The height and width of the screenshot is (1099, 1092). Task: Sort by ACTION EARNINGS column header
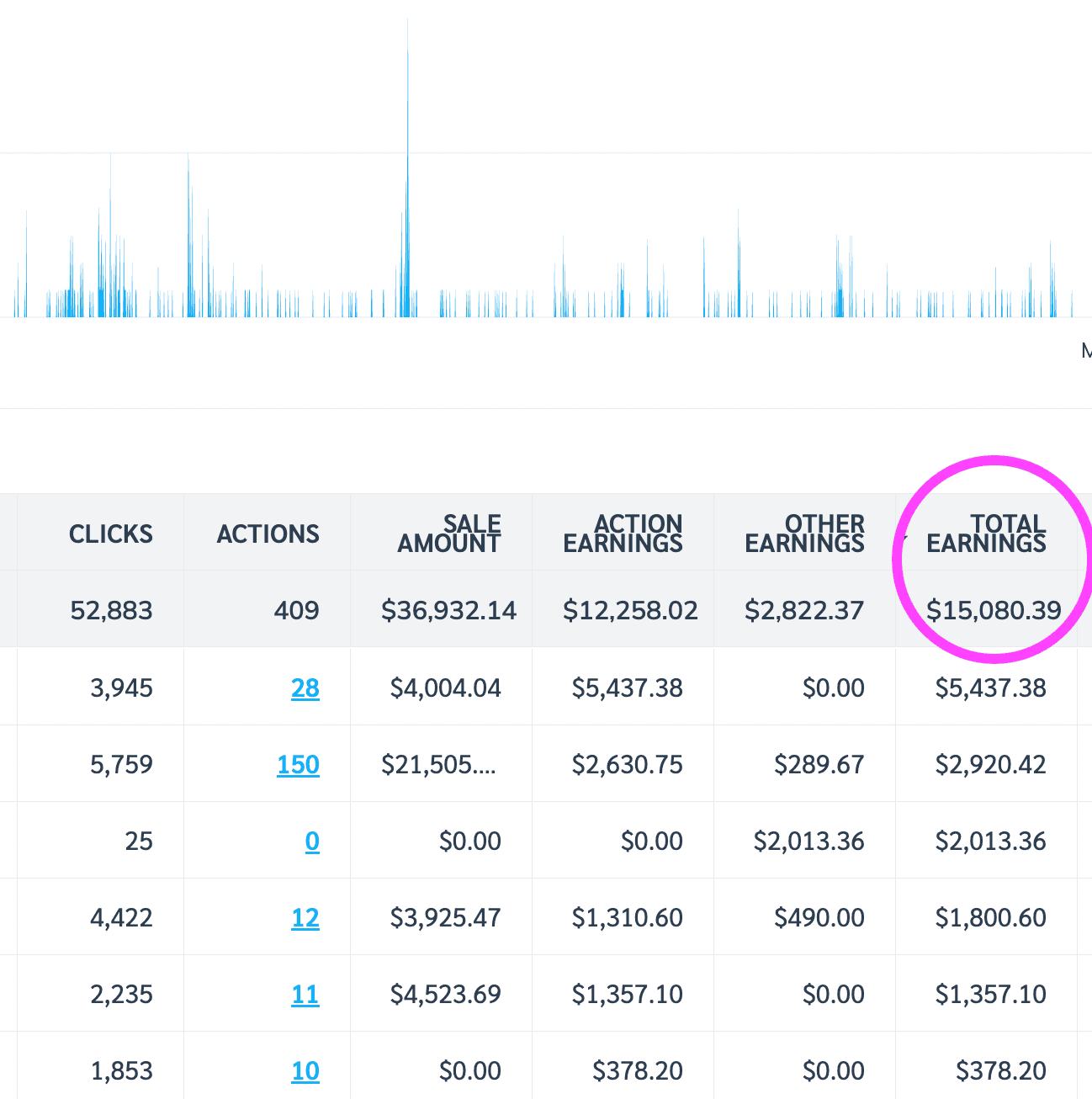point(623,534)
